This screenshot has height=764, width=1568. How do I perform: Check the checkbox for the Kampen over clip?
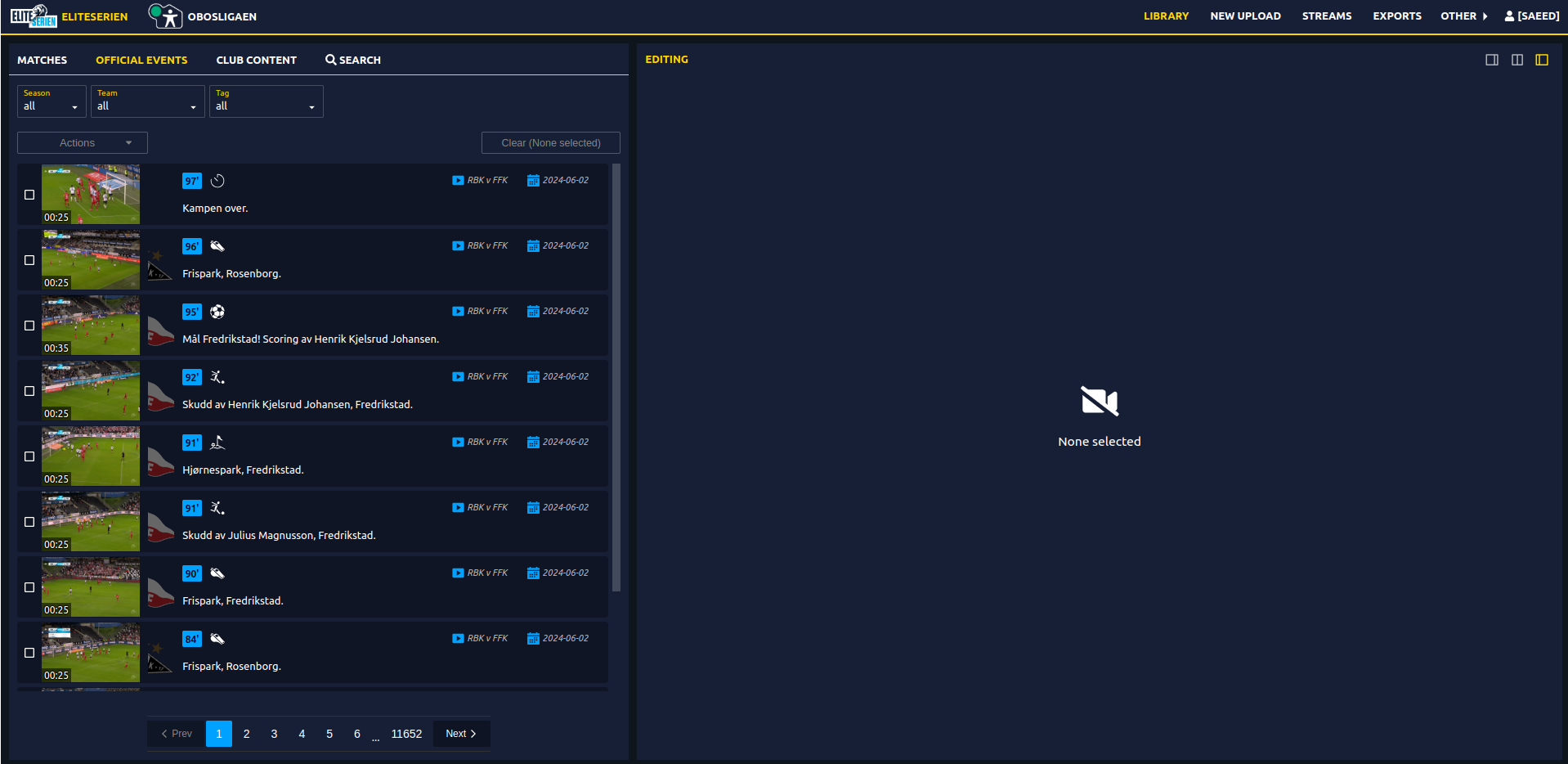29,194
